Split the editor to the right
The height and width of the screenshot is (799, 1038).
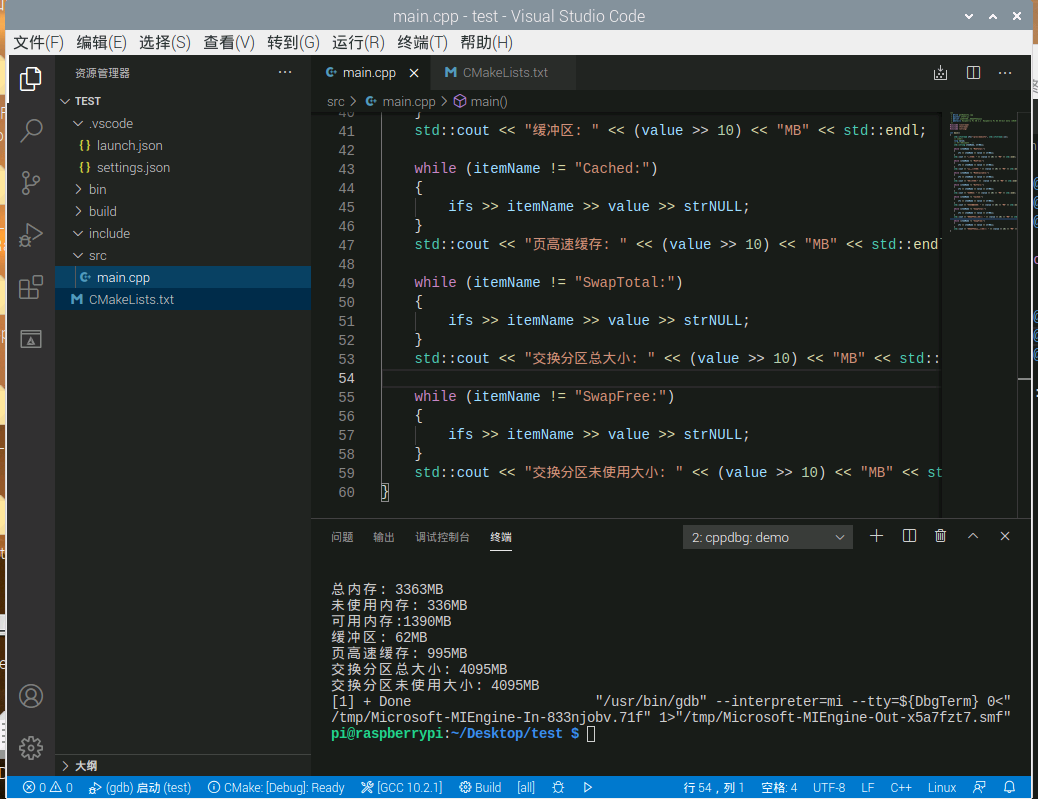[973, 73]
